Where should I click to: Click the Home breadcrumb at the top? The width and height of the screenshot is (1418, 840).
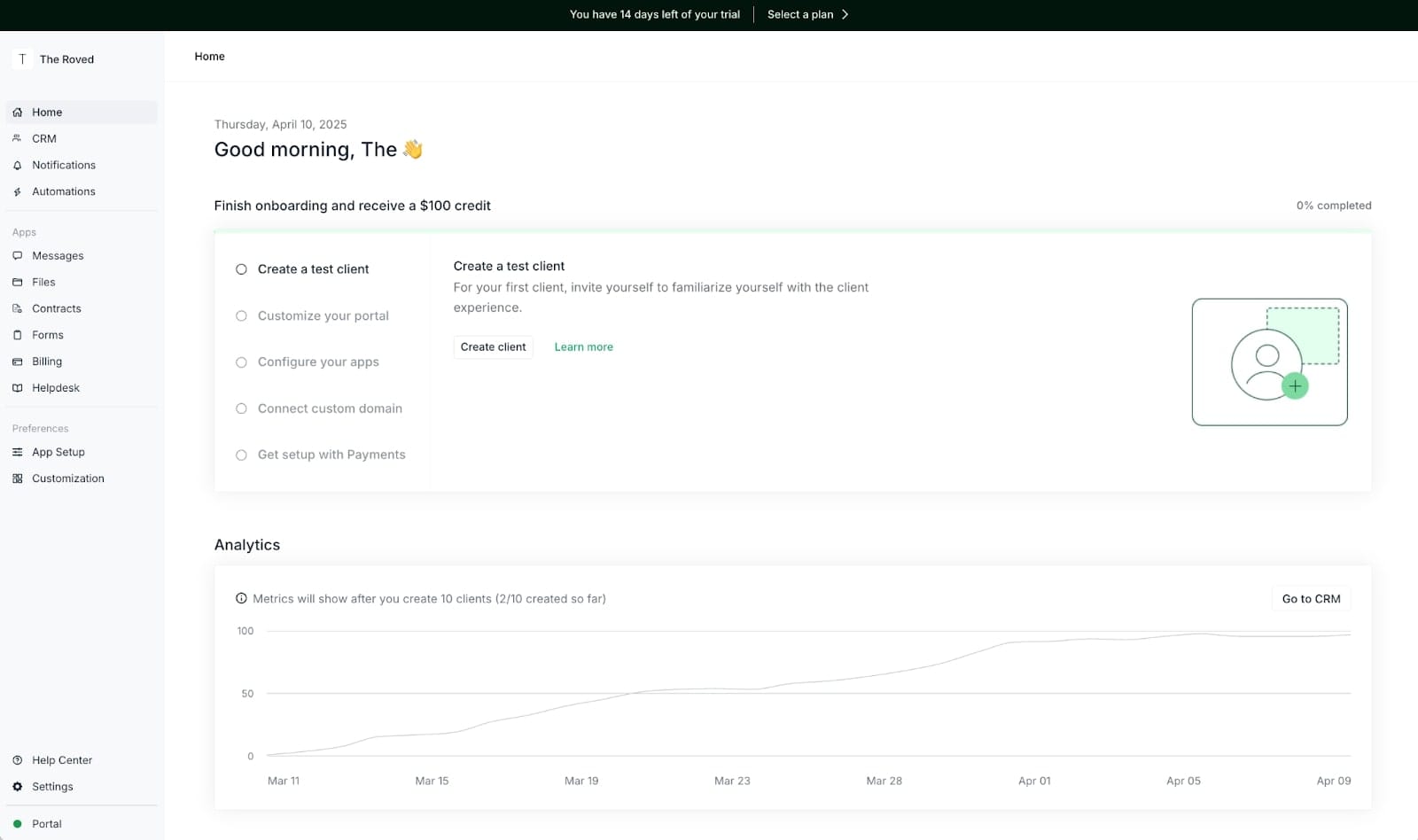pos(209,56)
